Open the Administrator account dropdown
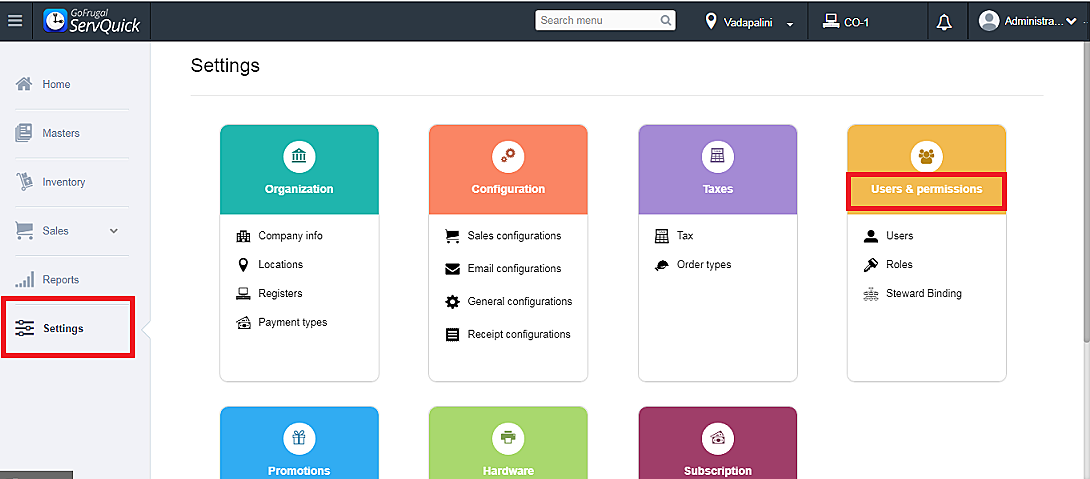This screenshot has height=479, width=1090. [1070, 22]
